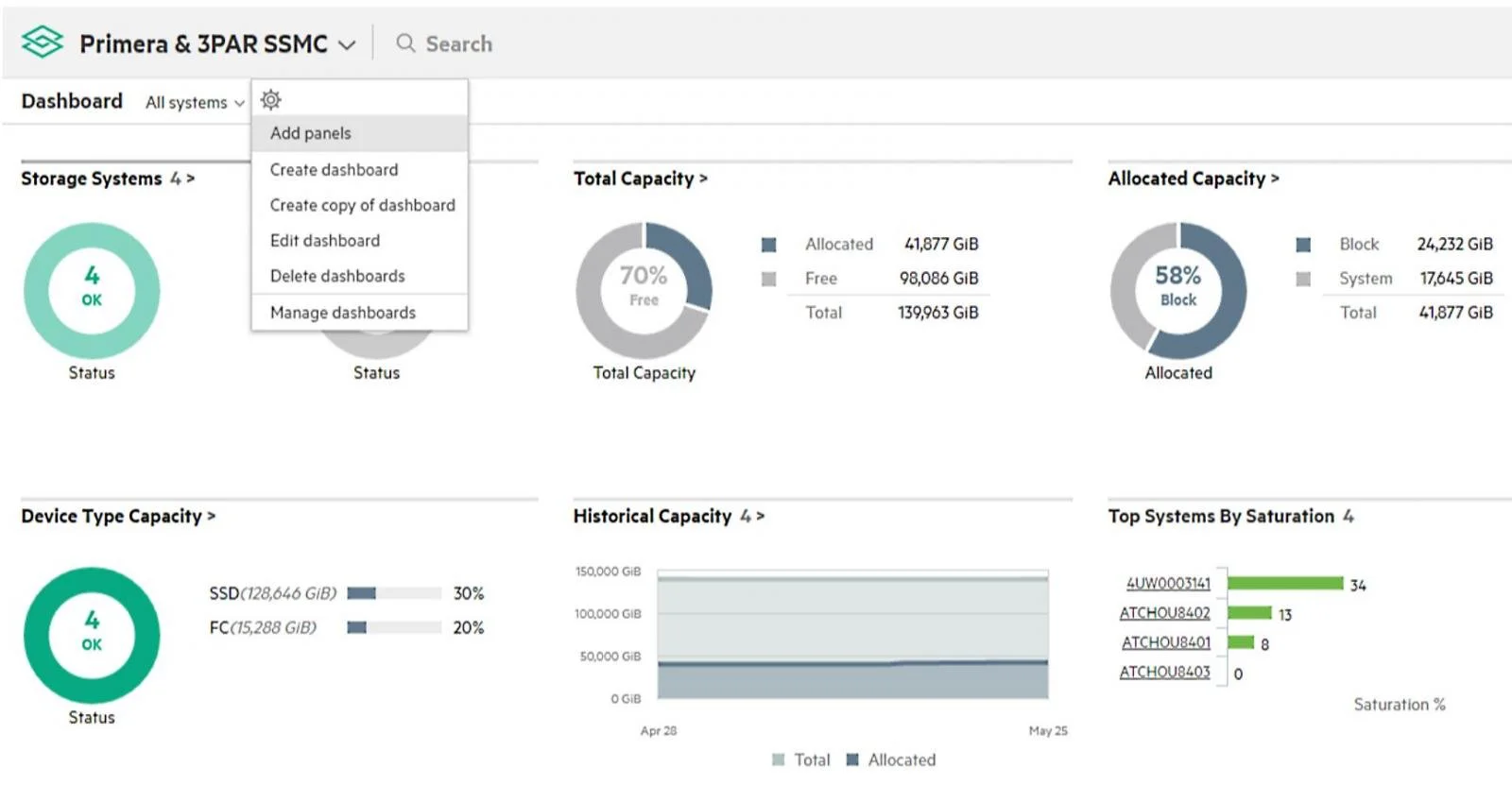This screenshot has height=785, width=1512.
Task: Click the Allocated Capacity 58% donut chart
Action: [1178, 290]
